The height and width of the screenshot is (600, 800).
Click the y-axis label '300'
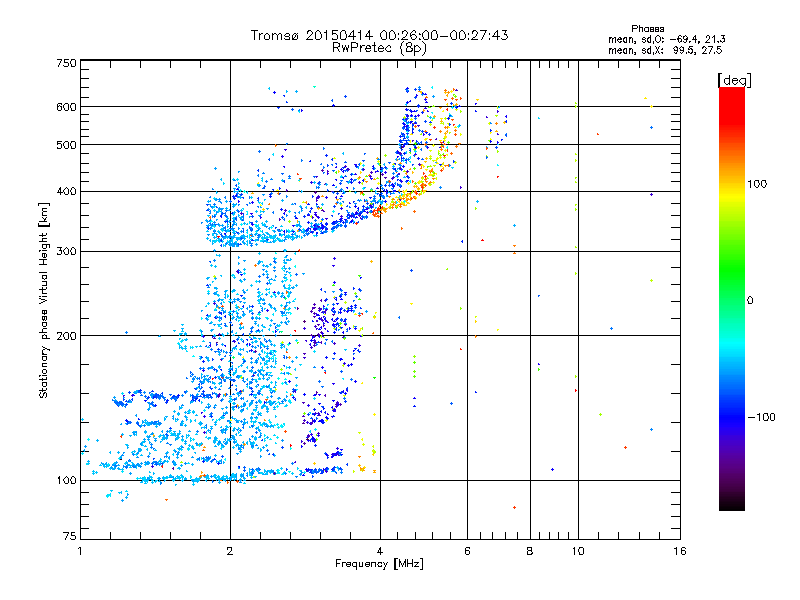[66, 251]
